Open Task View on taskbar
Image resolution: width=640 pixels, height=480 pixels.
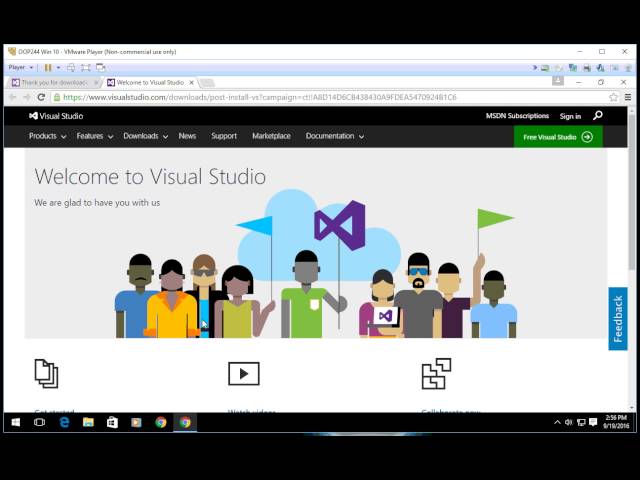(39, 422)
